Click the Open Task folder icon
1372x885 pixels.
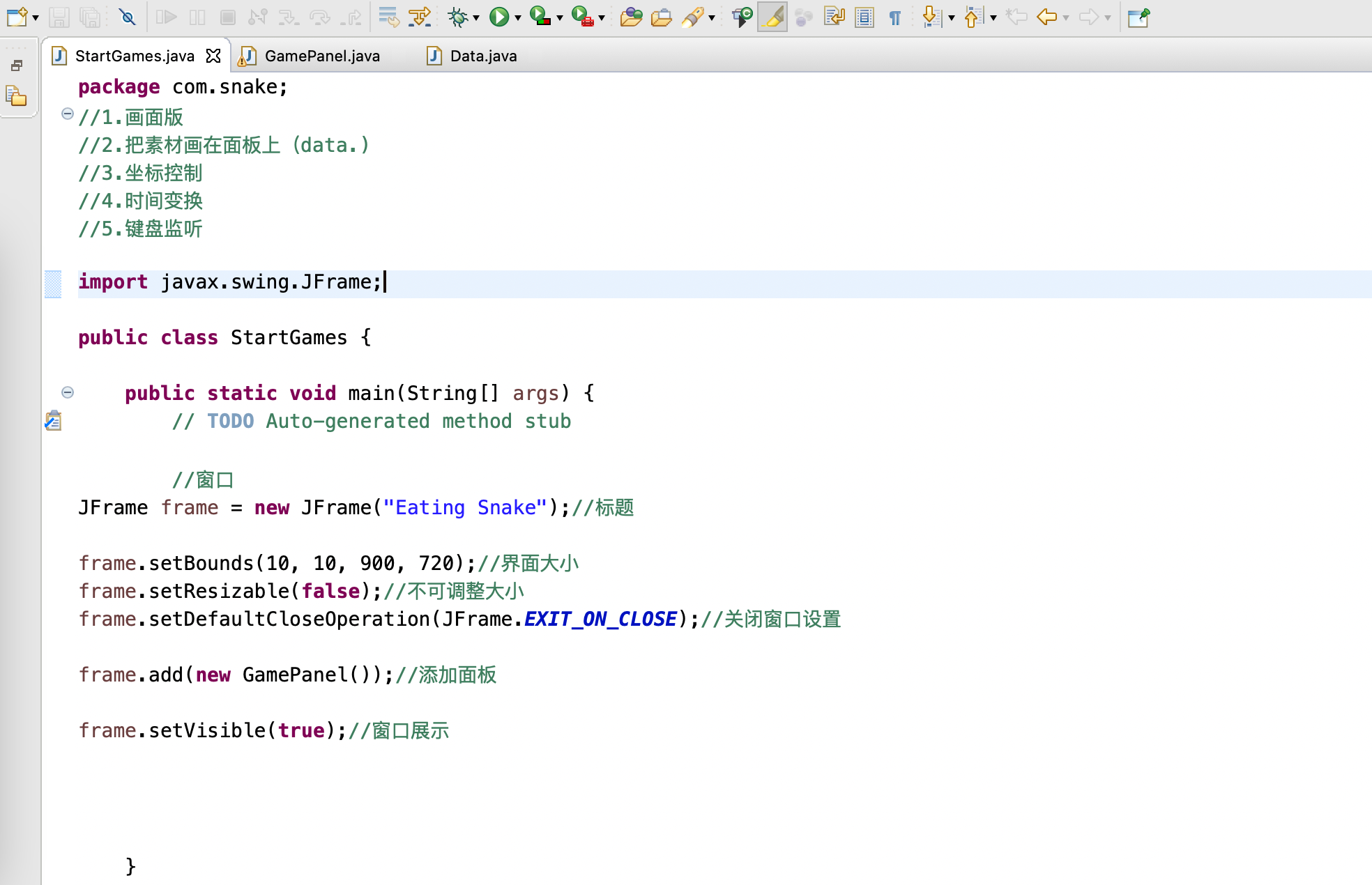[661, 17]
